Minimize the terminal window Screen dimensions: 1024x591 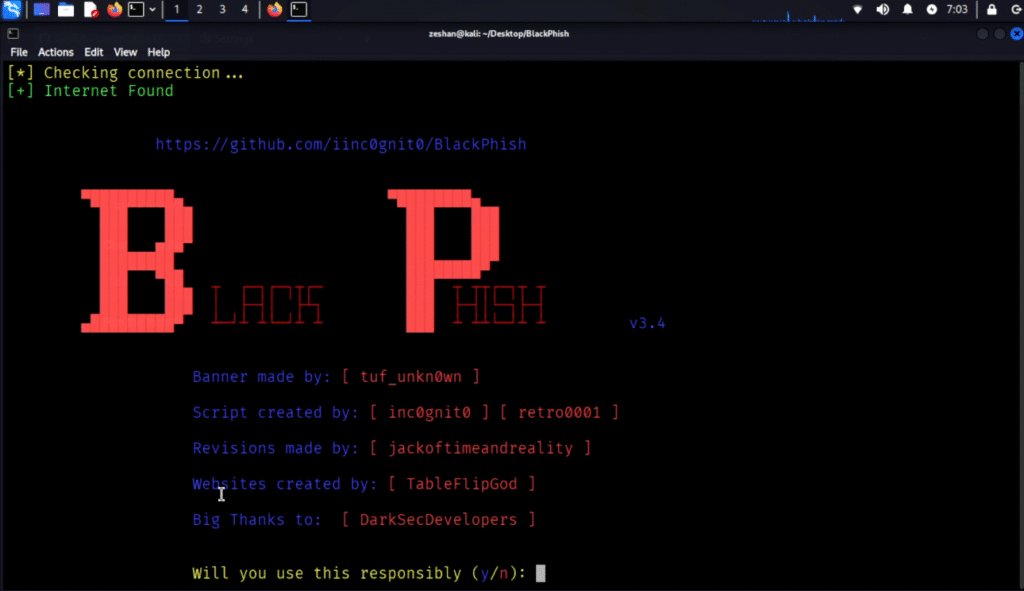(982, 34)
